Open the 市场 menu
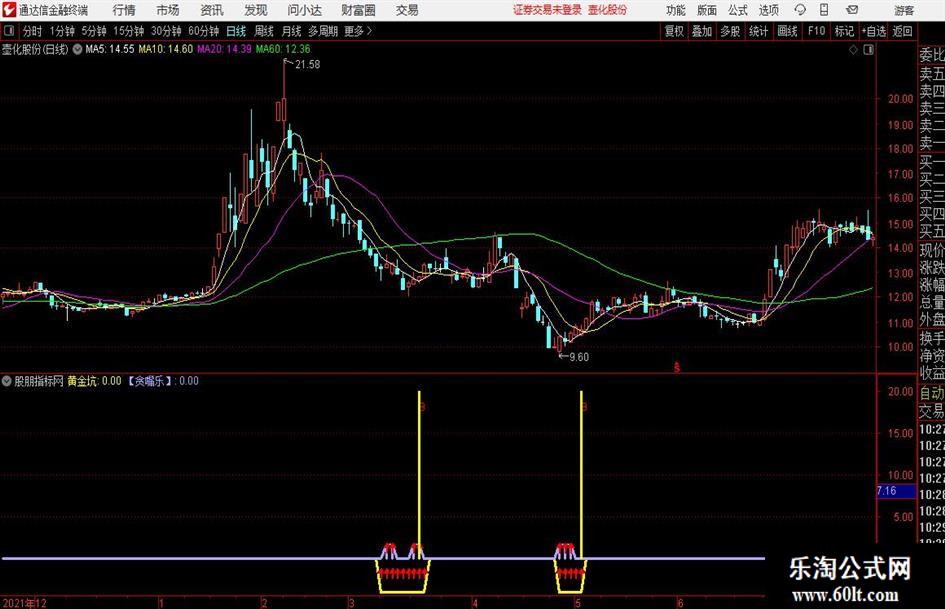The image size is (945, 609). 168,10
